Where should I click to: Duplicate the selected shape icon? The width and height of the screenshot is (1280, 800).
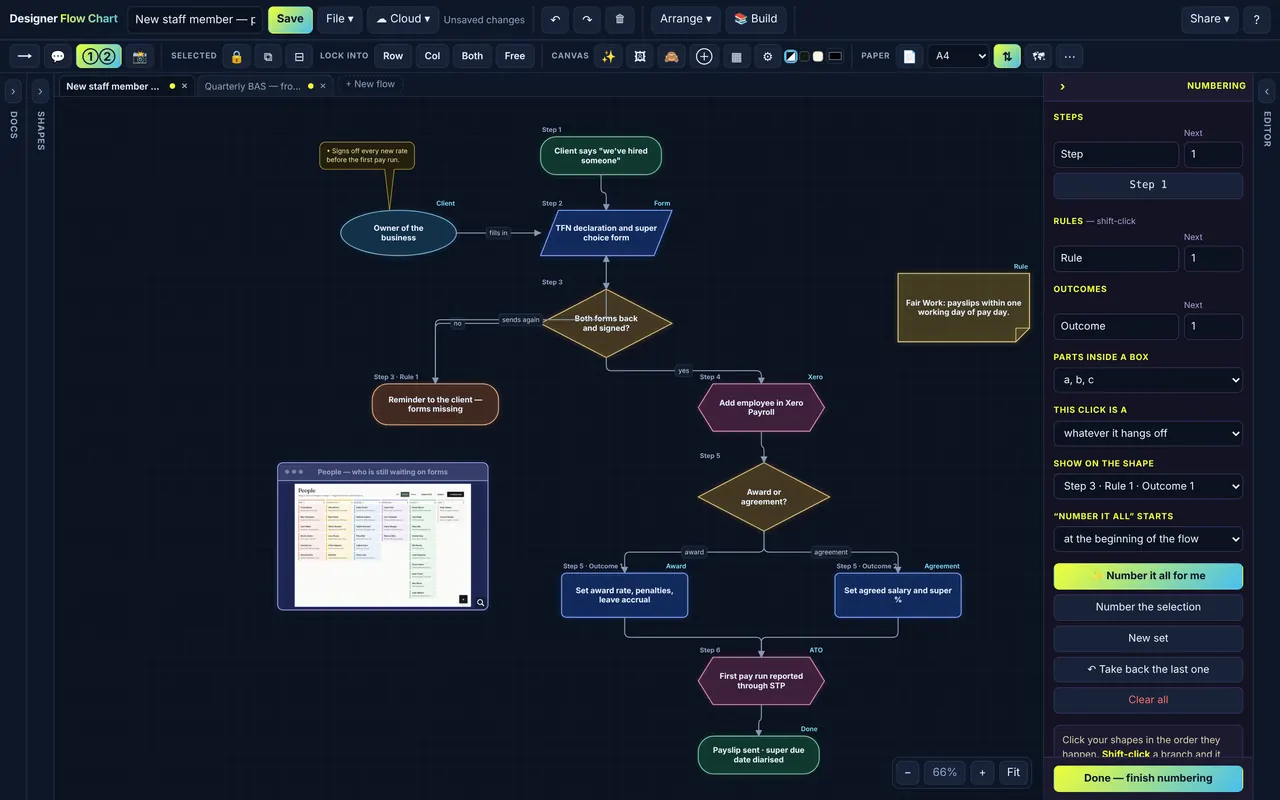pyautogui.click(x=268, y=56)
